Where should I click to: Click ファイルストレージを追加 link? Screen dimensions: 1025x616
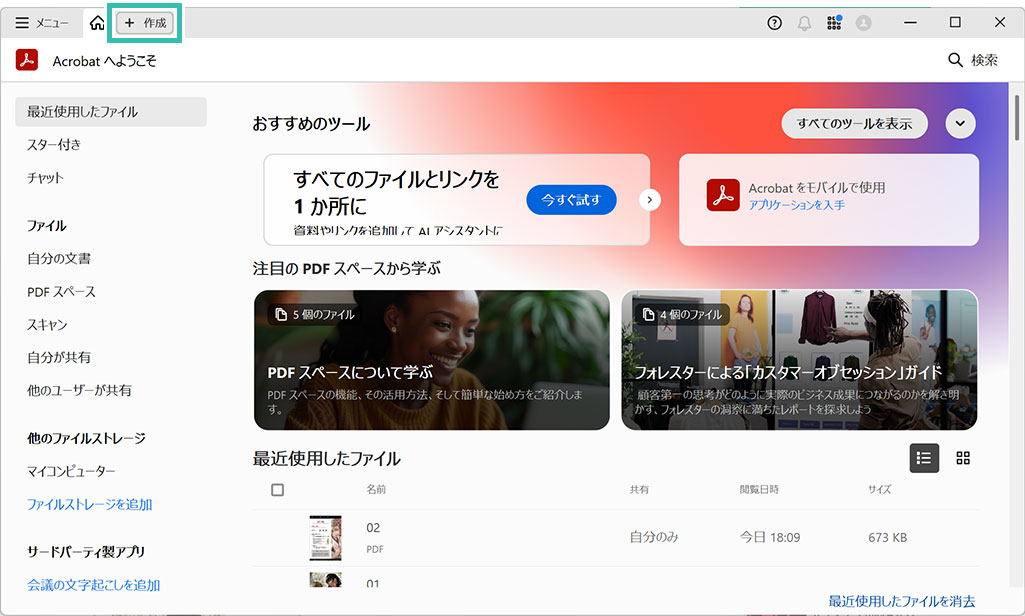pos(89,505)
